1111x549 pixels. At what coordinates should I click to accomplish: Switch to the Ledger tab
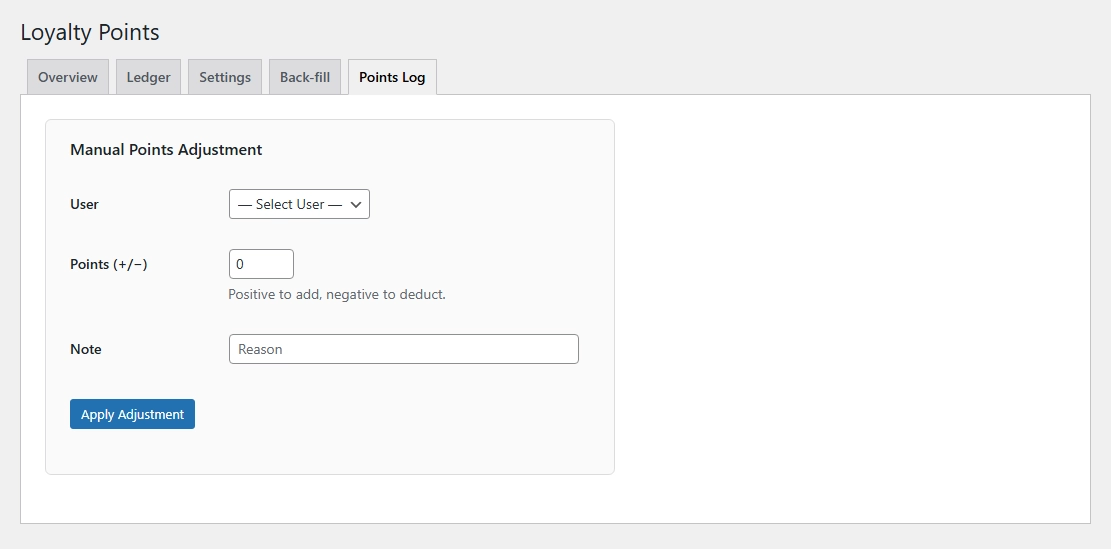pos(148,77)
